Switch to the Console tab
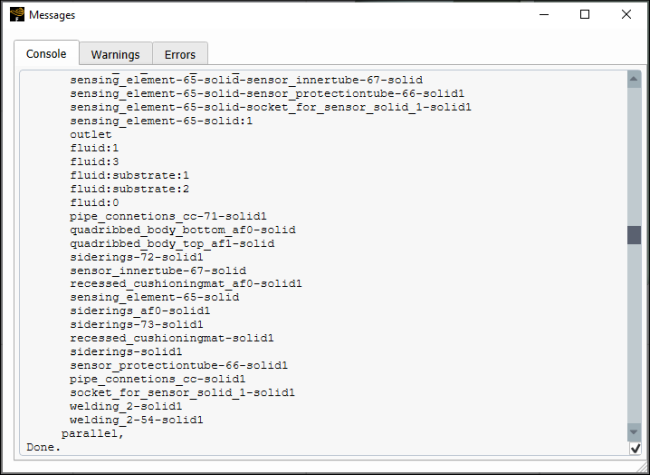The image size is (650, 475). 46,53
